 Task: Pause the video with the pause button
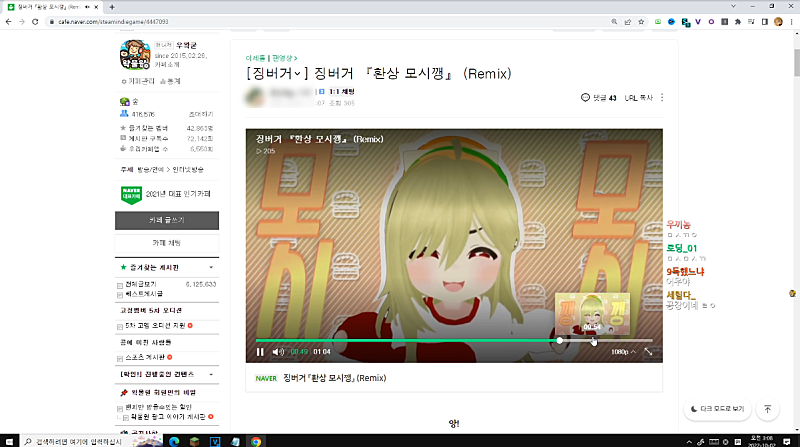[260, 352]
